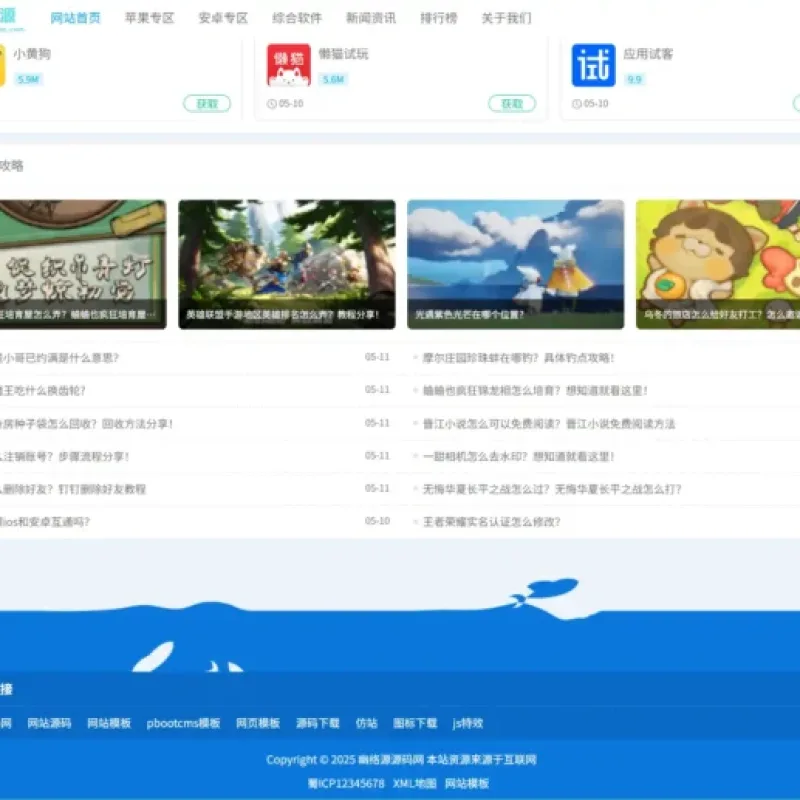Open the 关于我们 page
The image size is (800, 800).
click(x=507, y=18)
